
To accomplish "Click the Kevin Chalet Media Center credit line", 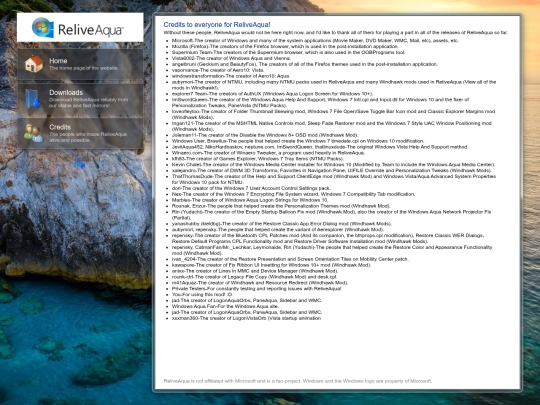I will [333, 165].
